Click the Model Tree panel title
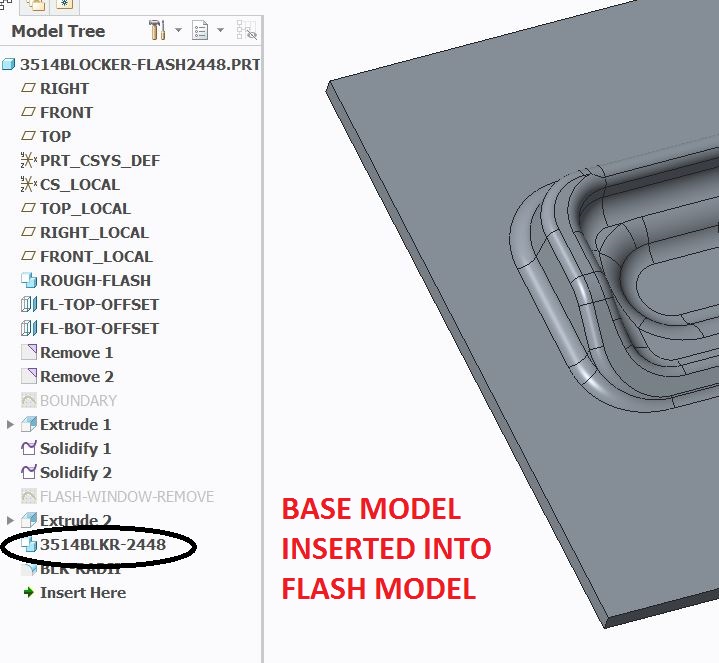Image resolution: width=719 pixels, height=663 pixels. coord(58,31)
